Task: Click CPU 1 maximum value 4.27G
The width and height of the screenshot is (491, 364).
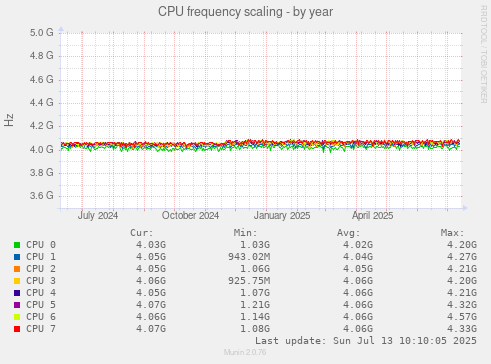Action: (462, 257)
